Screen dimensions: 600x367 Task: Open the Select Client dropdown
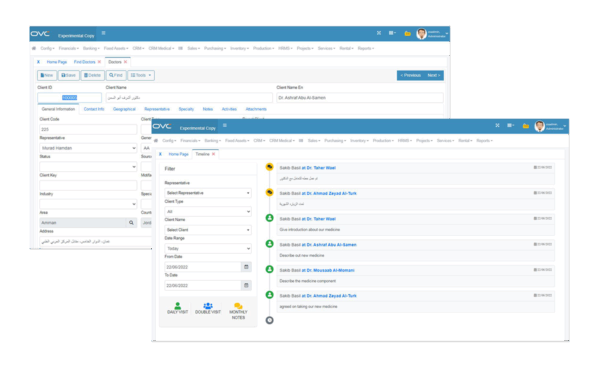[208, 230]
